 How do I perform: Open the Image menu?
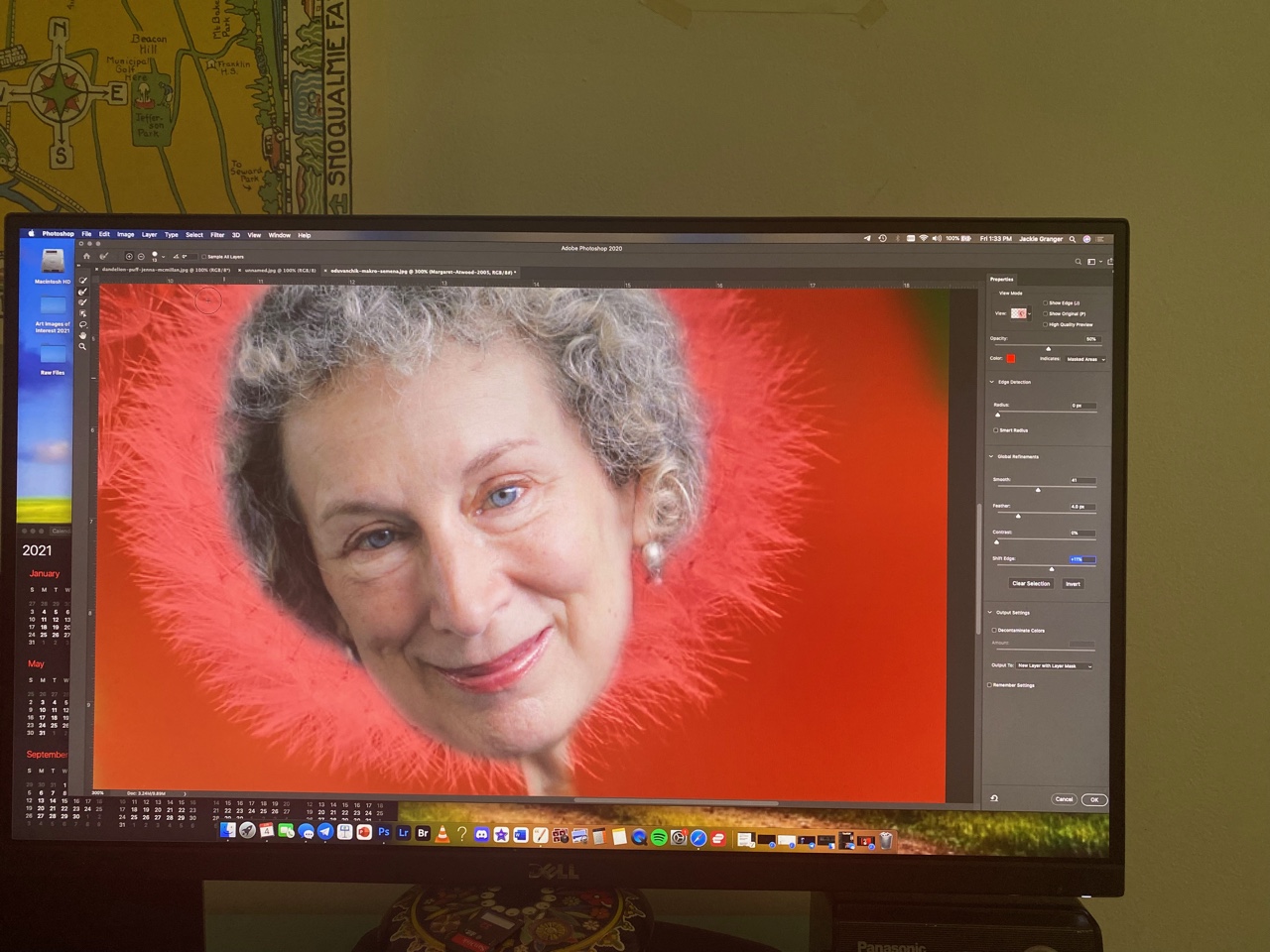pyautogui.click(x=125, y=235)
